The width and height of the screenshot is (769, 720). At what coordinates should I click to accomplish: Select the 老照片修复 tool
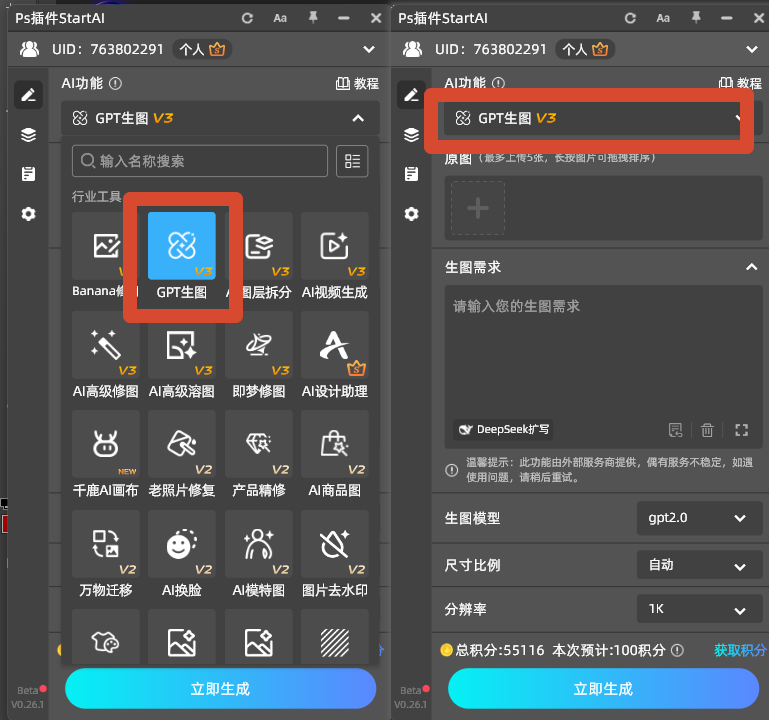[x=181, y=444]
